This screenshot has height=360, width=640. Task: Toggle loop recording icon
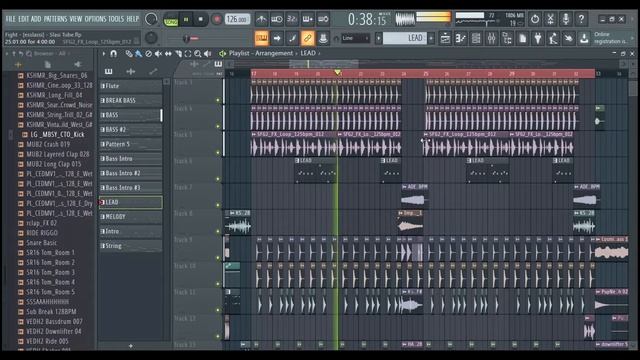pyautogui.click(x=323, y=19)
